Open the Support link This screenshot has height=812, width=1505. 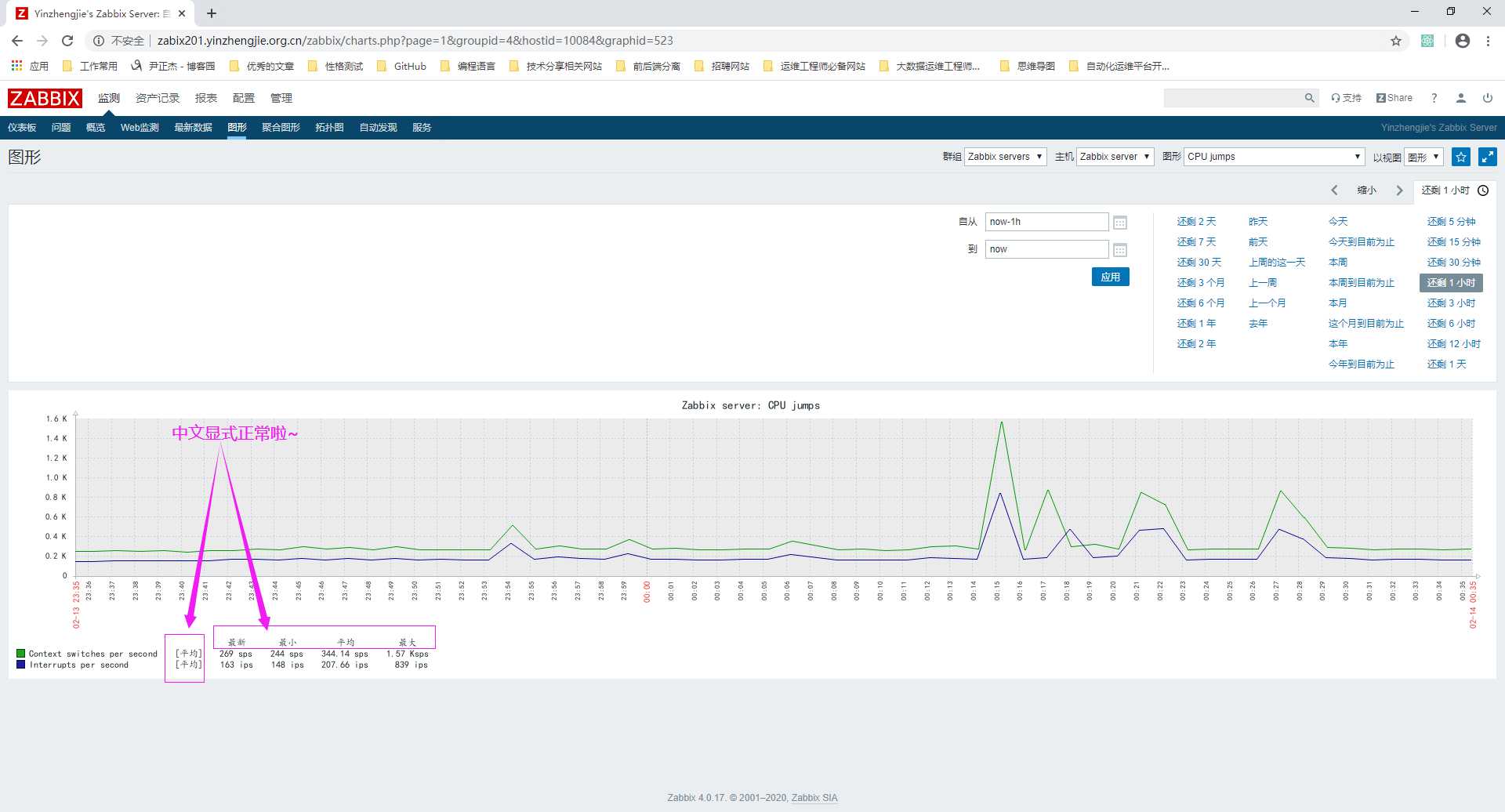(1346, 98)
